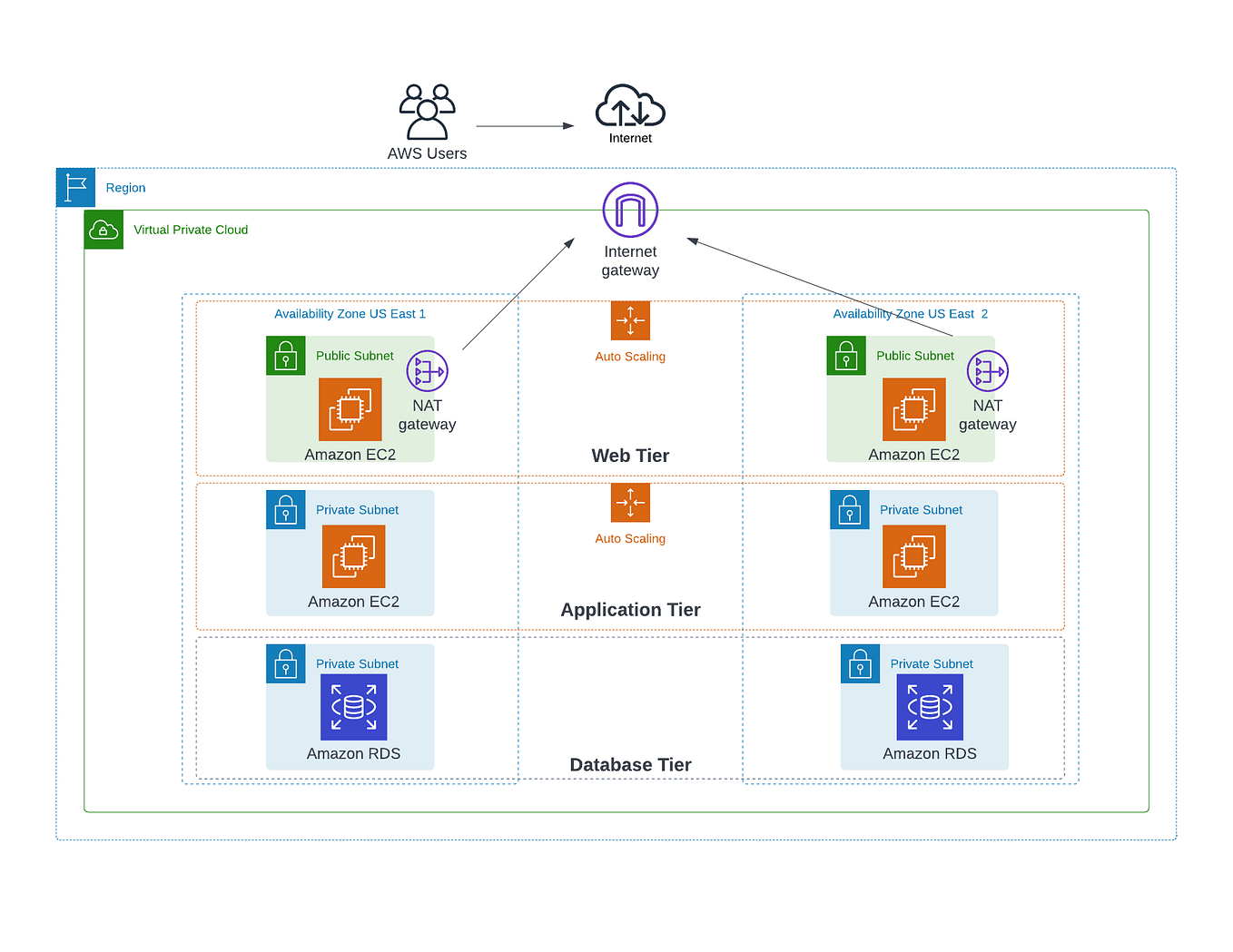Select the Amazon RDS icon in Availability Zone US East 2
Image resolution: width=1233 pixels, height=952 pixels.
click(x=930, y=707)
